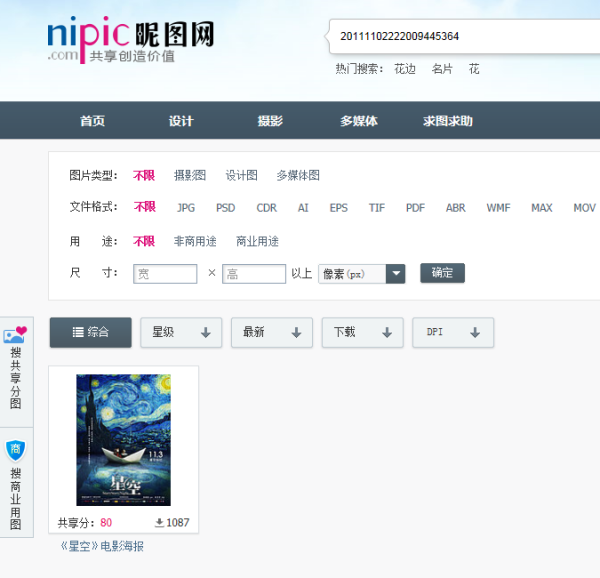The width and height of the screenshot is (600, 578).
Task: Filter file format to WMF
Action: pos(498,208)
